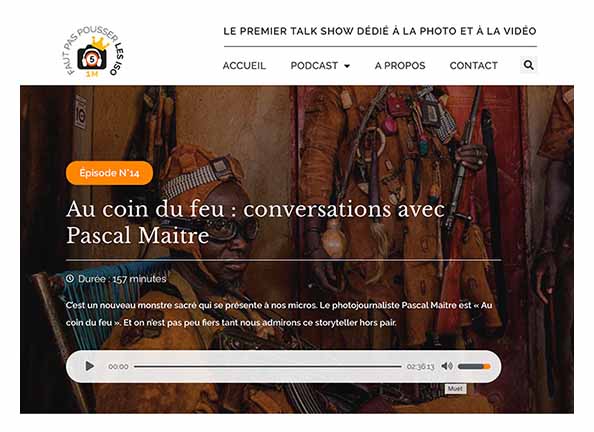Viewport: 594px width, 432px height.
Task: Expand the Podcast dropdown arrow
Action: point(347,66)
